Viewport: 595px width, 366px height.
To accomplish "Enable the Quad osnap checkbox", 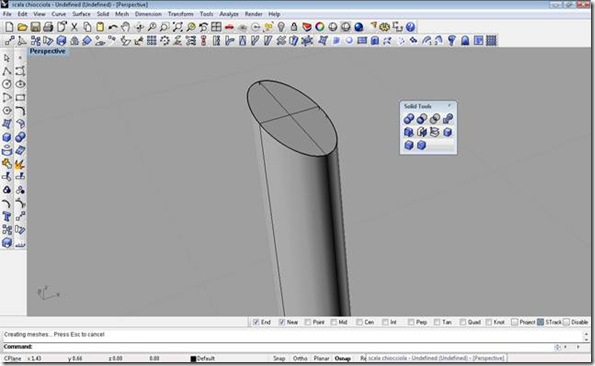I will [463, 322].
